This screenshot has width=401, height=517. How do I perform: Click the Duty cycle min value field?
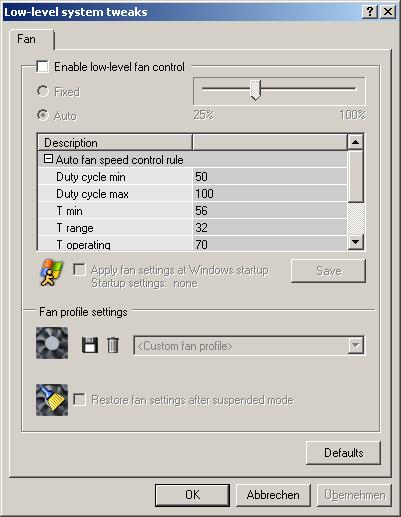[x=270, y=177]
